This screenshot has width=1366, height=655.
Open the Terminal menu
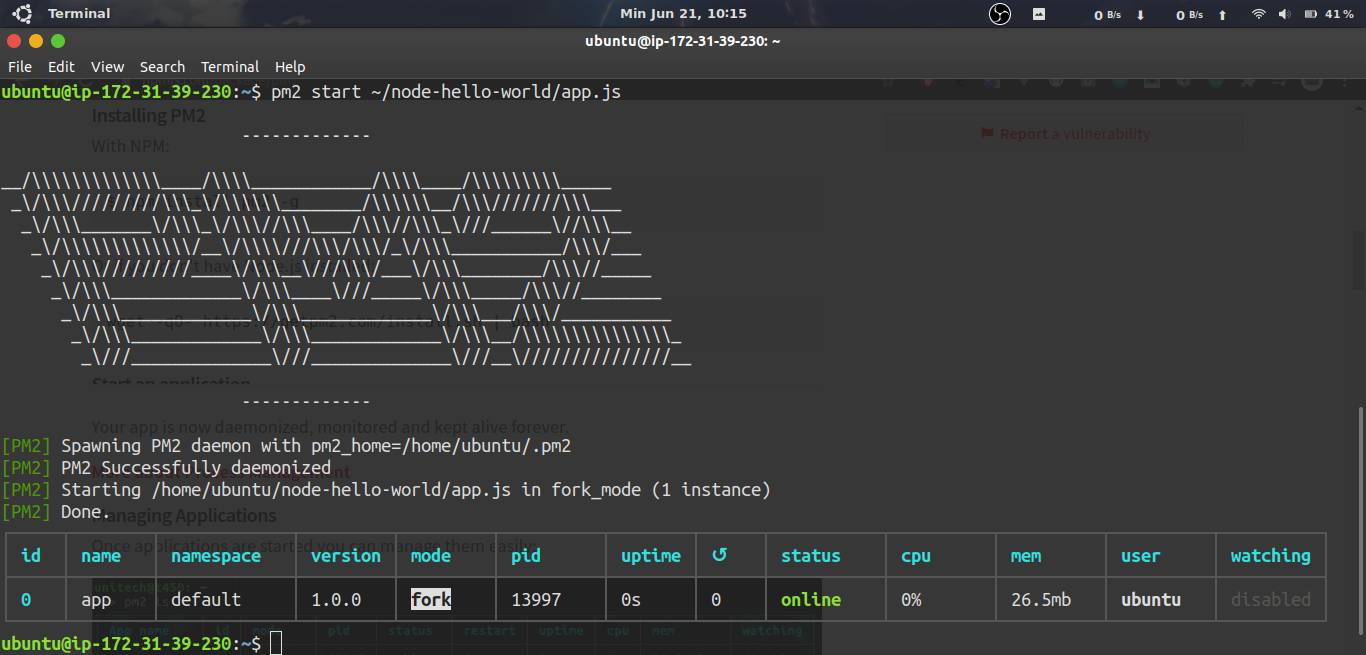click(x=229, y=67)
